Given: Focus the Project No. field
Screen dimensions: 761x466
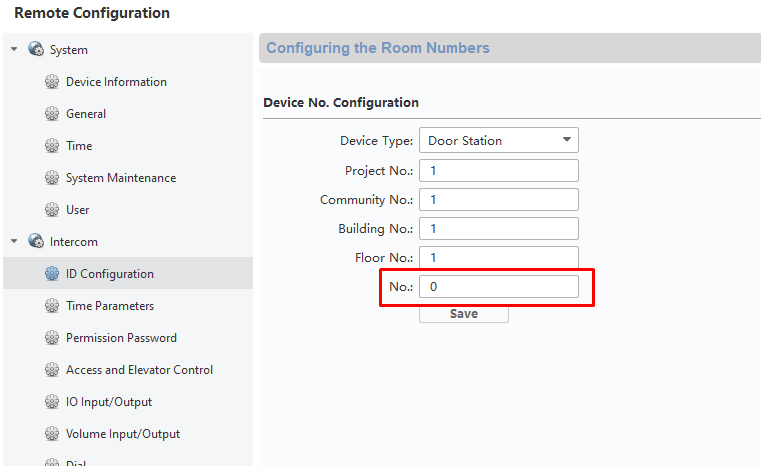Looking at the screenshot, I should [x=499, y=171].
